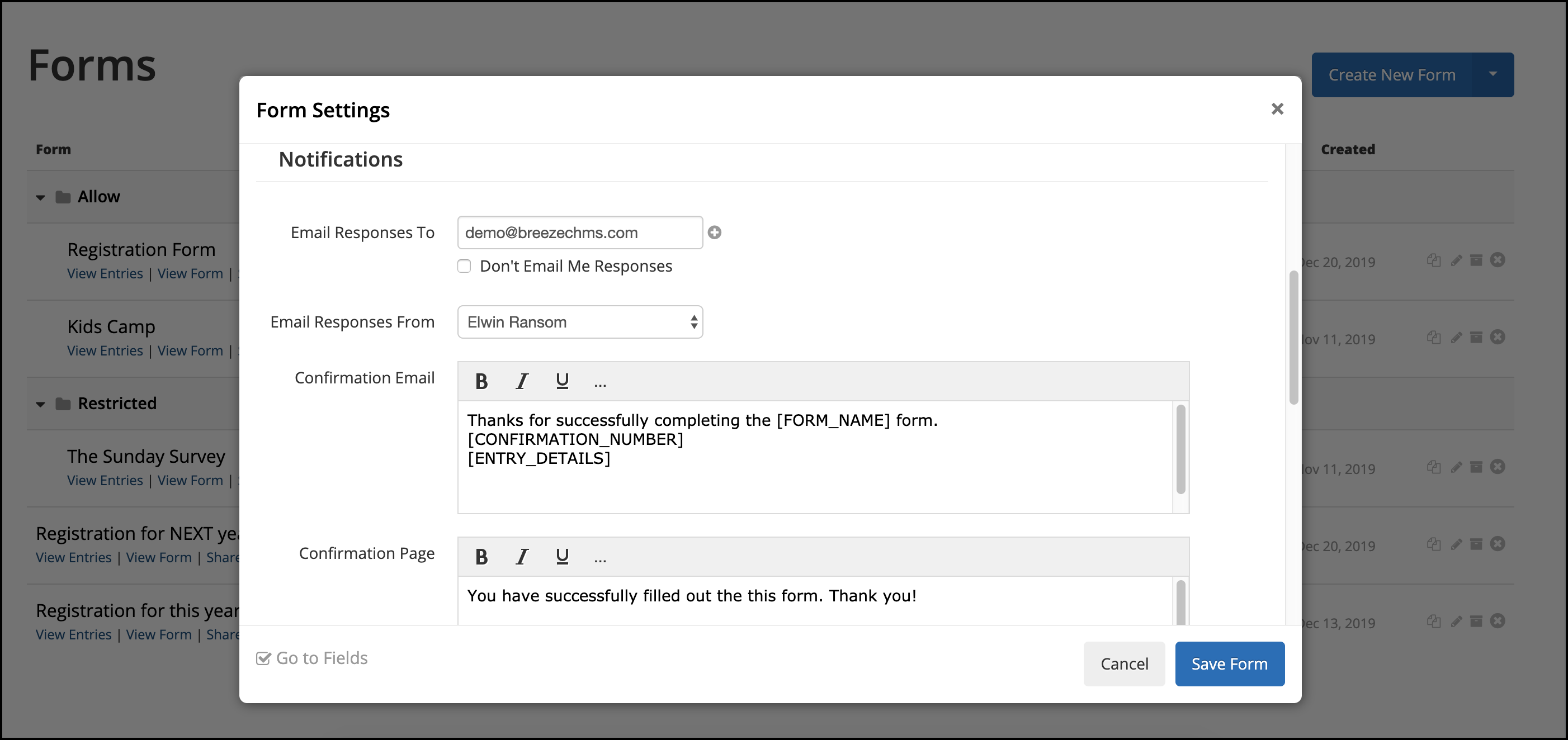Archive the Registration Form dated Dec 20
Screen dimensions: 1568x740
tap(1476, 260)
